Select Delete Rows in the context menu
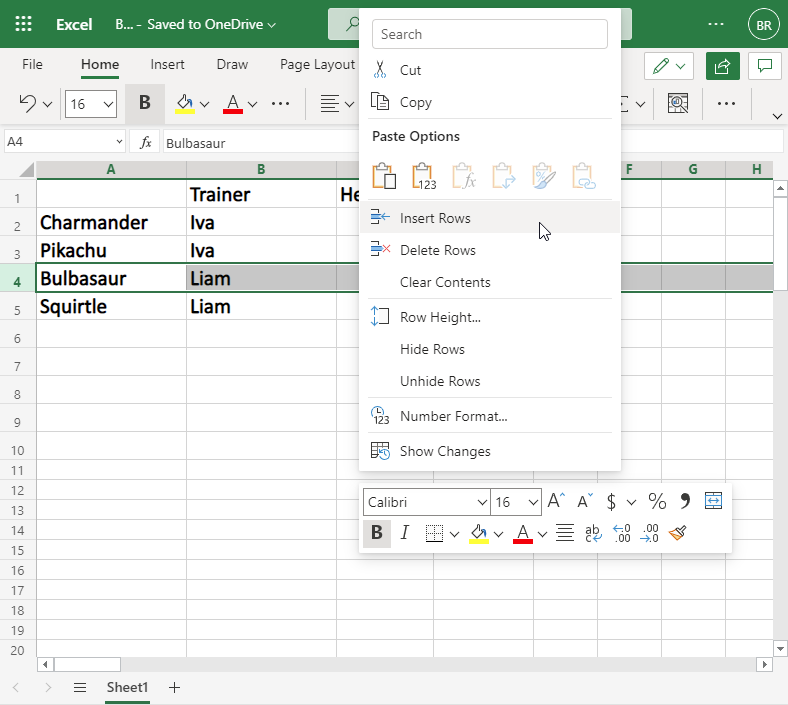The height and width of the screenshot is (705, 788). point(437,250)
